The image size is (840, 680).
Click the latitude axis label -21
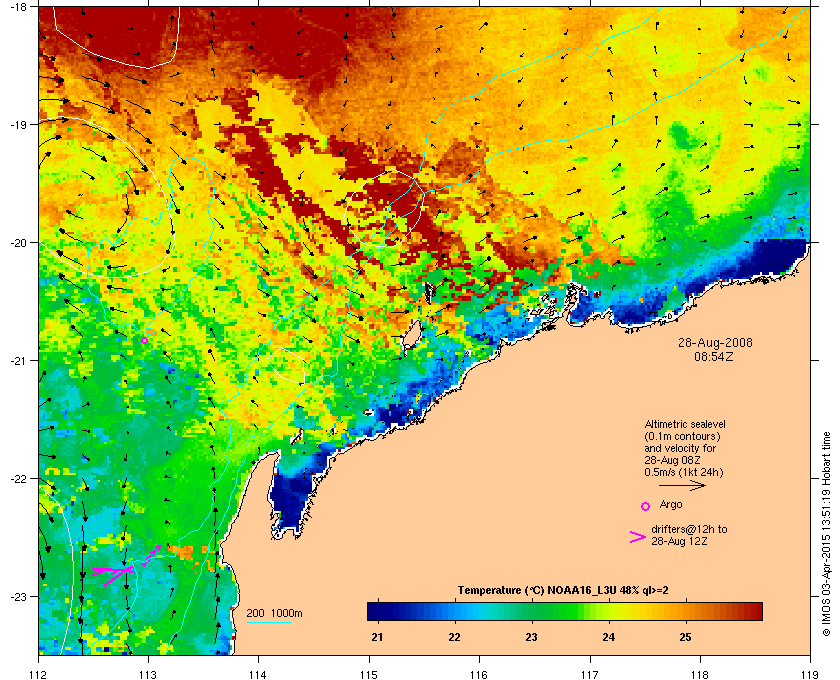[18, 360]
